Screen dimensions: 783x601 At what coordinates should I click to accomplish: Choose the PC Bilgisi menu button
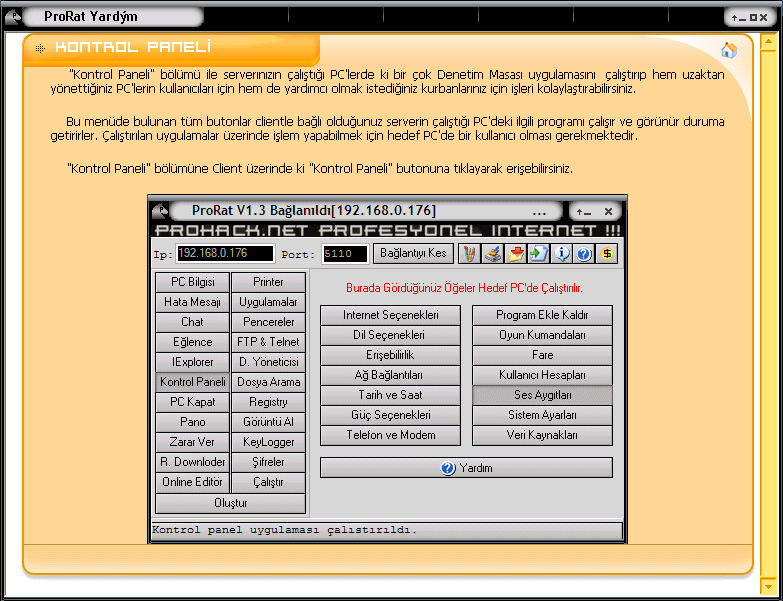(x=193, y=282)
